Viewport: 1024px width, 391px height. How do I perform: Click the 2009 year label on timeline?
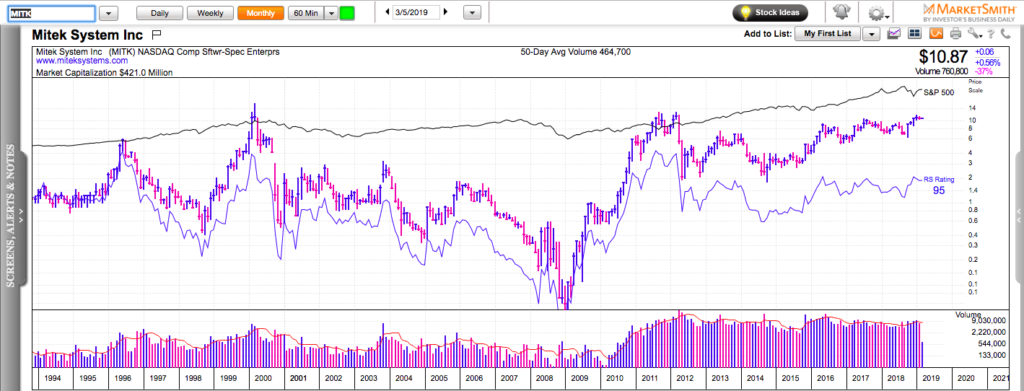click(x=579, y=378)
